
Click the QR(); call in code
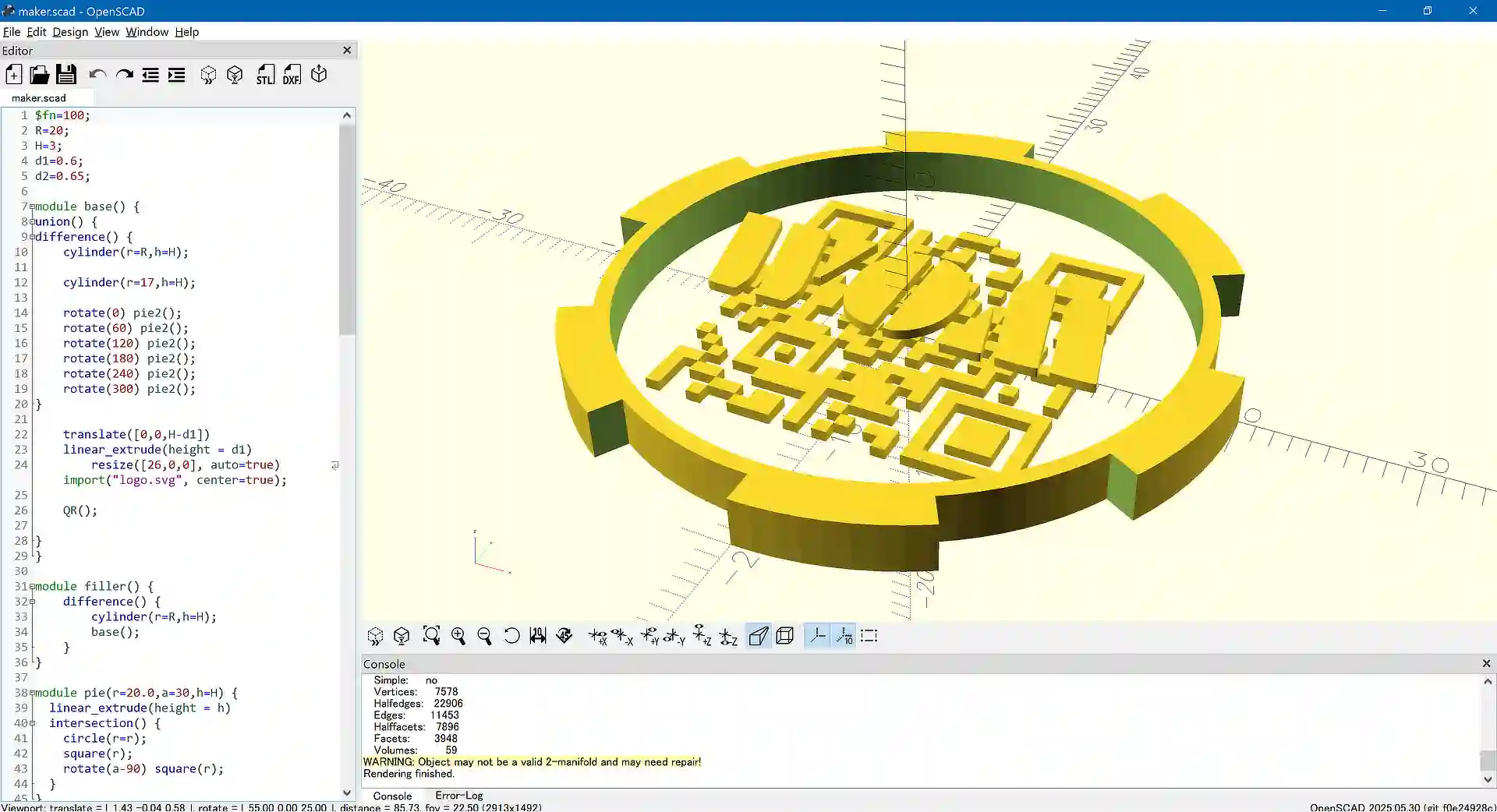pos(80,510)
